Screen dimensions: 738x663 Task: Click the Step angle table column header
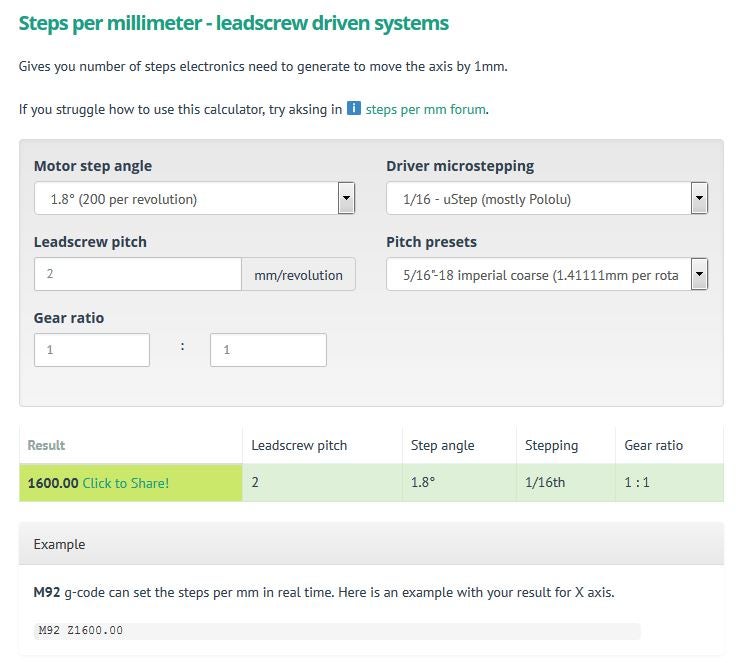[x=442, y=445]
